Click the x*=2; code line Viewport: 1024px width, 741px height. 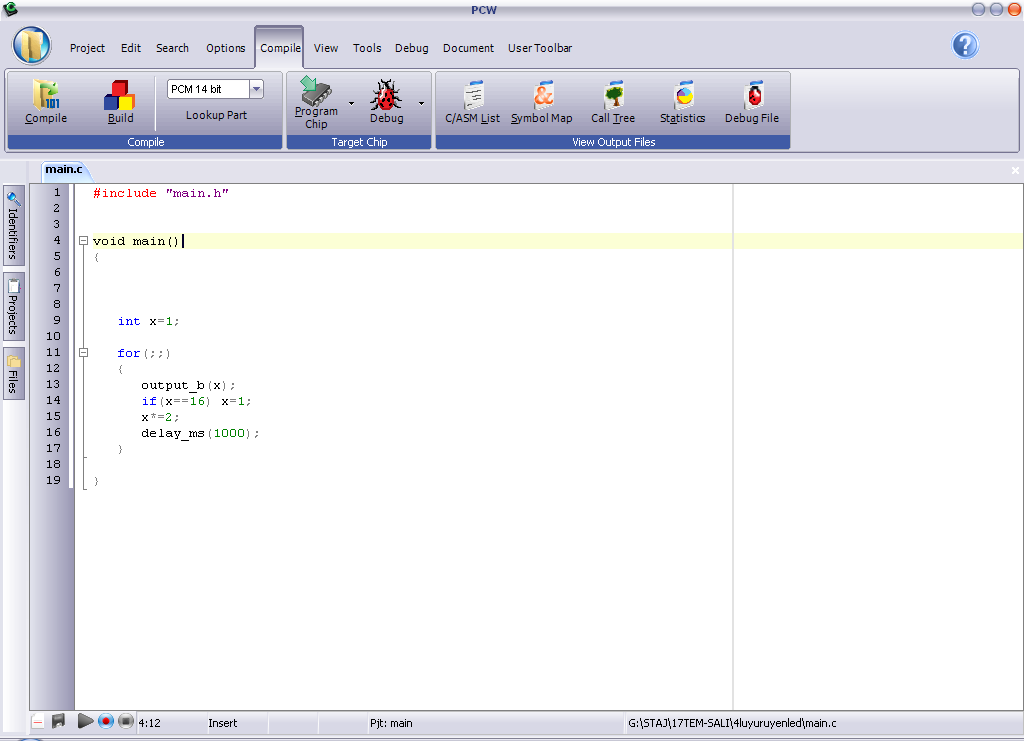(160, 417)
